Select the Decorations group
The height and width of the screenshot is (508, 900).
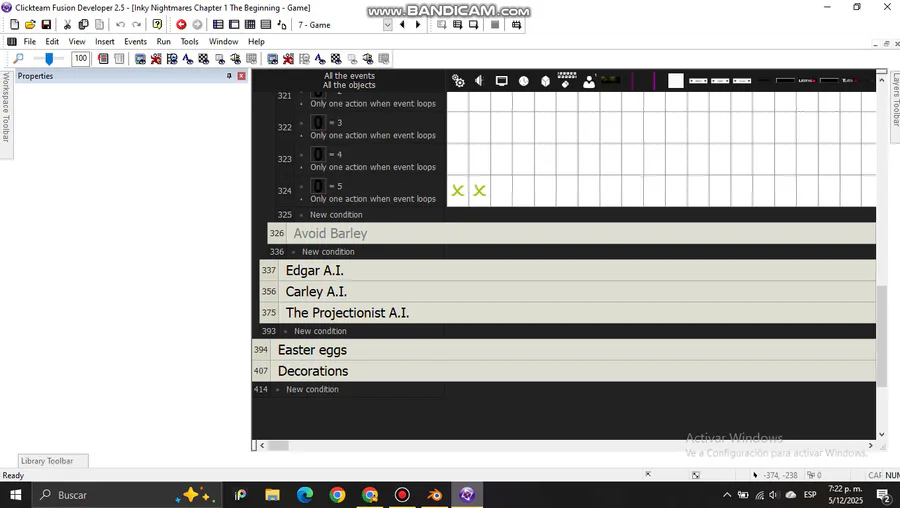coord(564,371)
